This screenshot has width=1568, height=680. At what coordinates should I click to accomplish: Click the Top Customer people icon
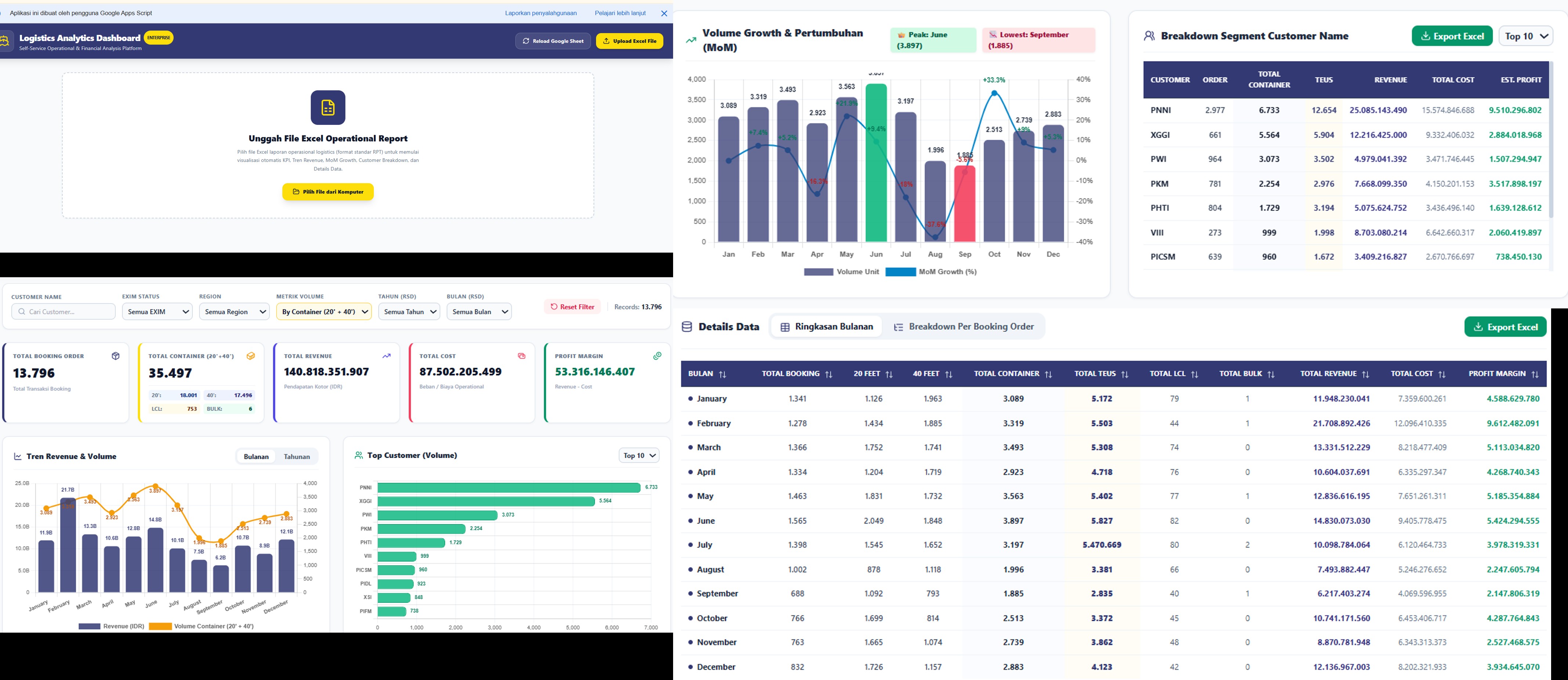coord(358,455)
